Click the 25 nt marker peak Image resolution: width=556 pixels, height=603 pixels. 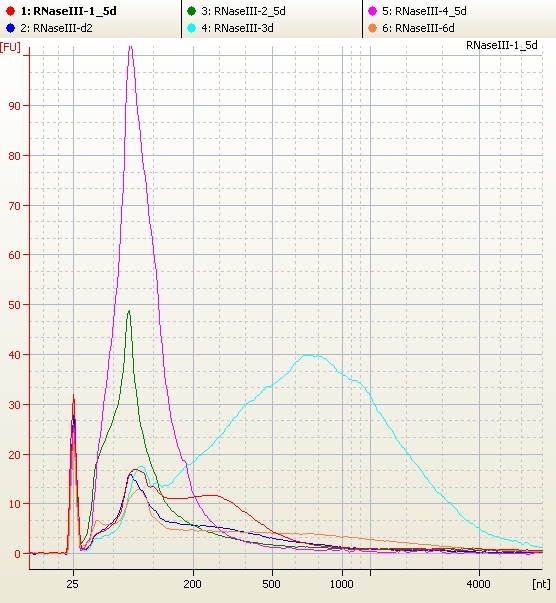(73, 396)
